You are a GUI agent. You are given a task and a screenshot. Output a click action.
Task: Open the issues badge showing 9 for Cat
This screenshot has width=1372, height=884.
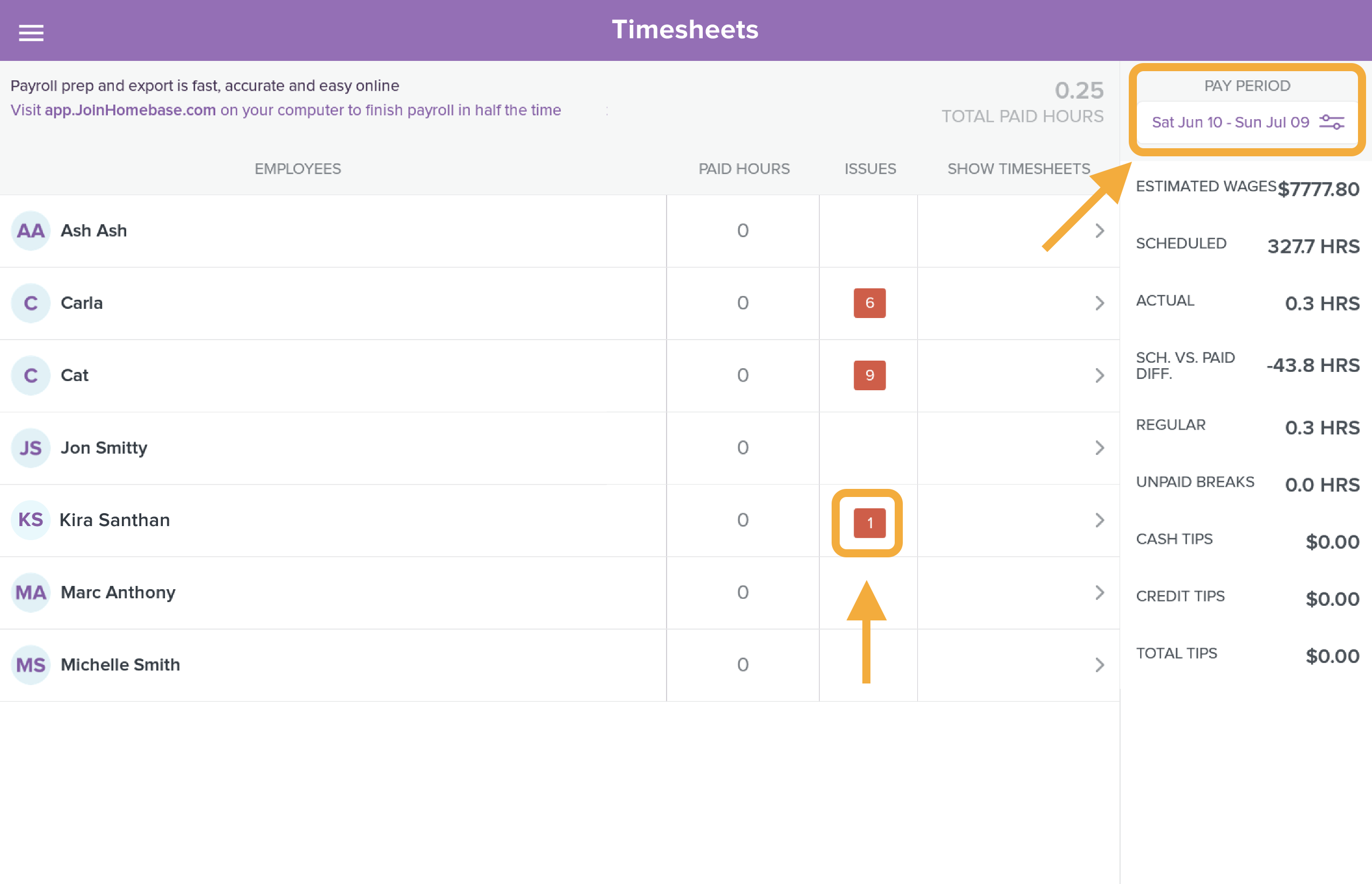869,375
